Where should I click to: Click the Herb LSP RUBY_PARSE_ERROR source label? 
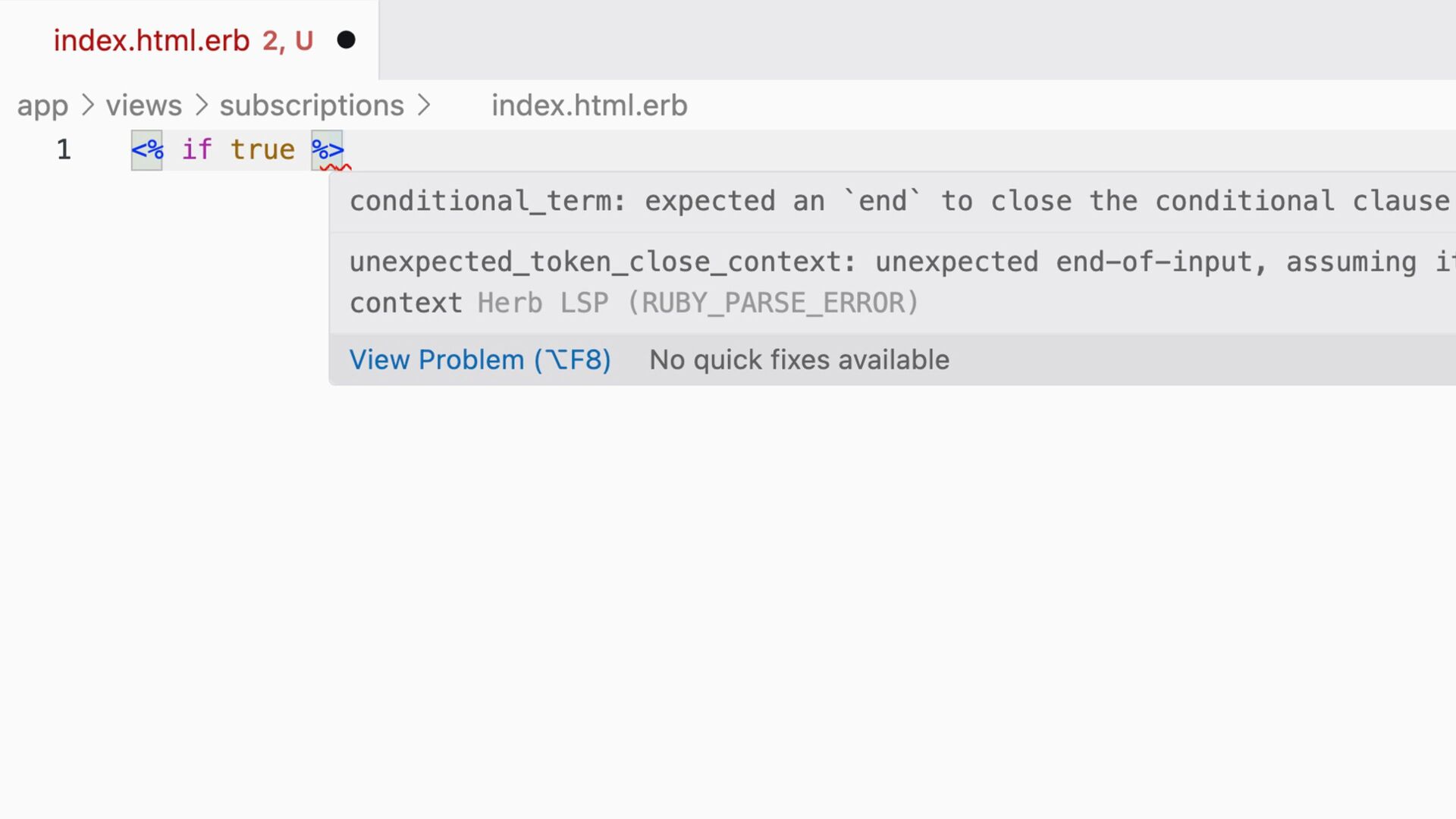pos(698,303)
